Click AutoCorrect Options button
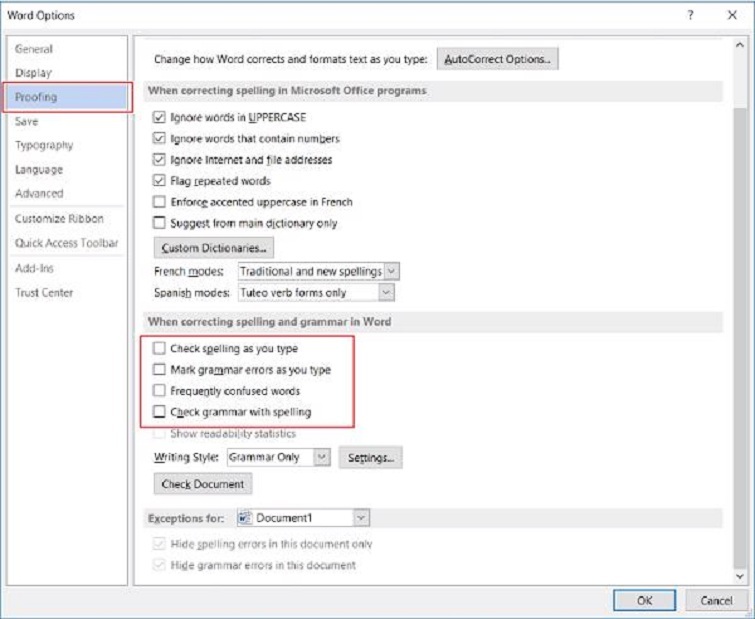Screen dimensions: 755x619 [498, 60]
